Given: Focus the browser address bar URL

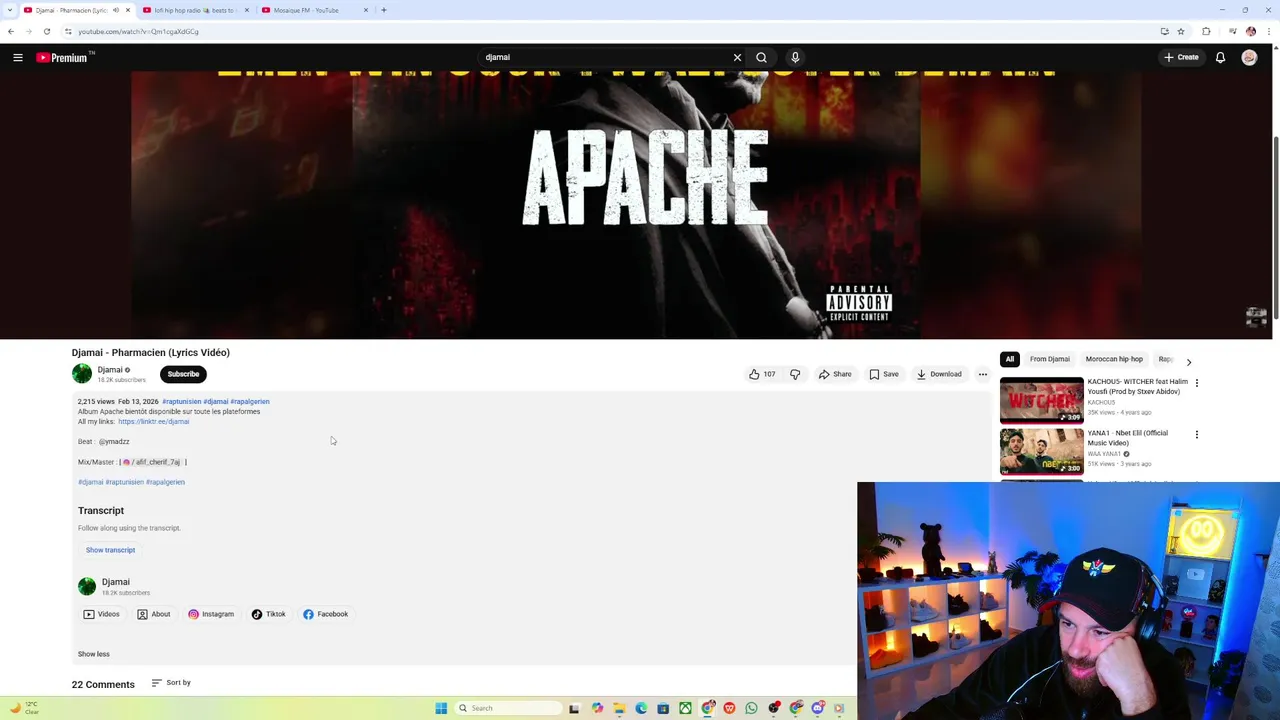Looking at the screenshot, I should 138,31.
